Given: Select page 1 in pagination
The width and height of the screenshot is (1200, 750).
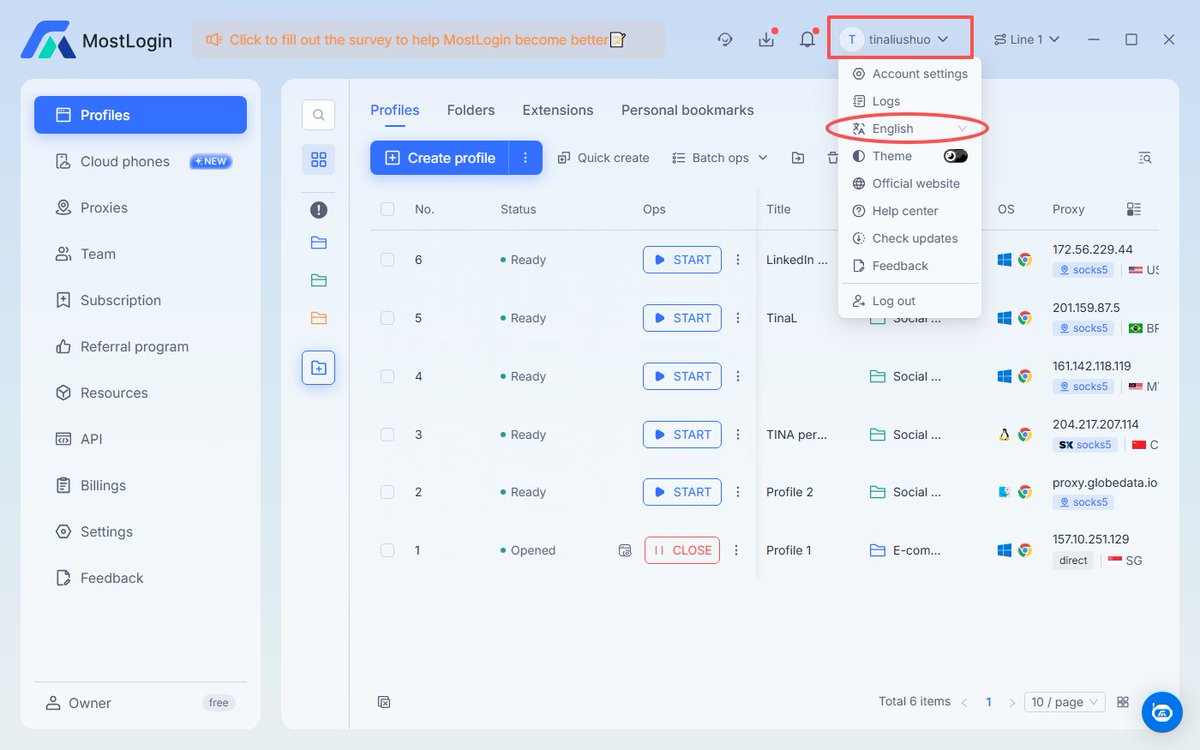Looking at the screenshot, I should 989,702.
